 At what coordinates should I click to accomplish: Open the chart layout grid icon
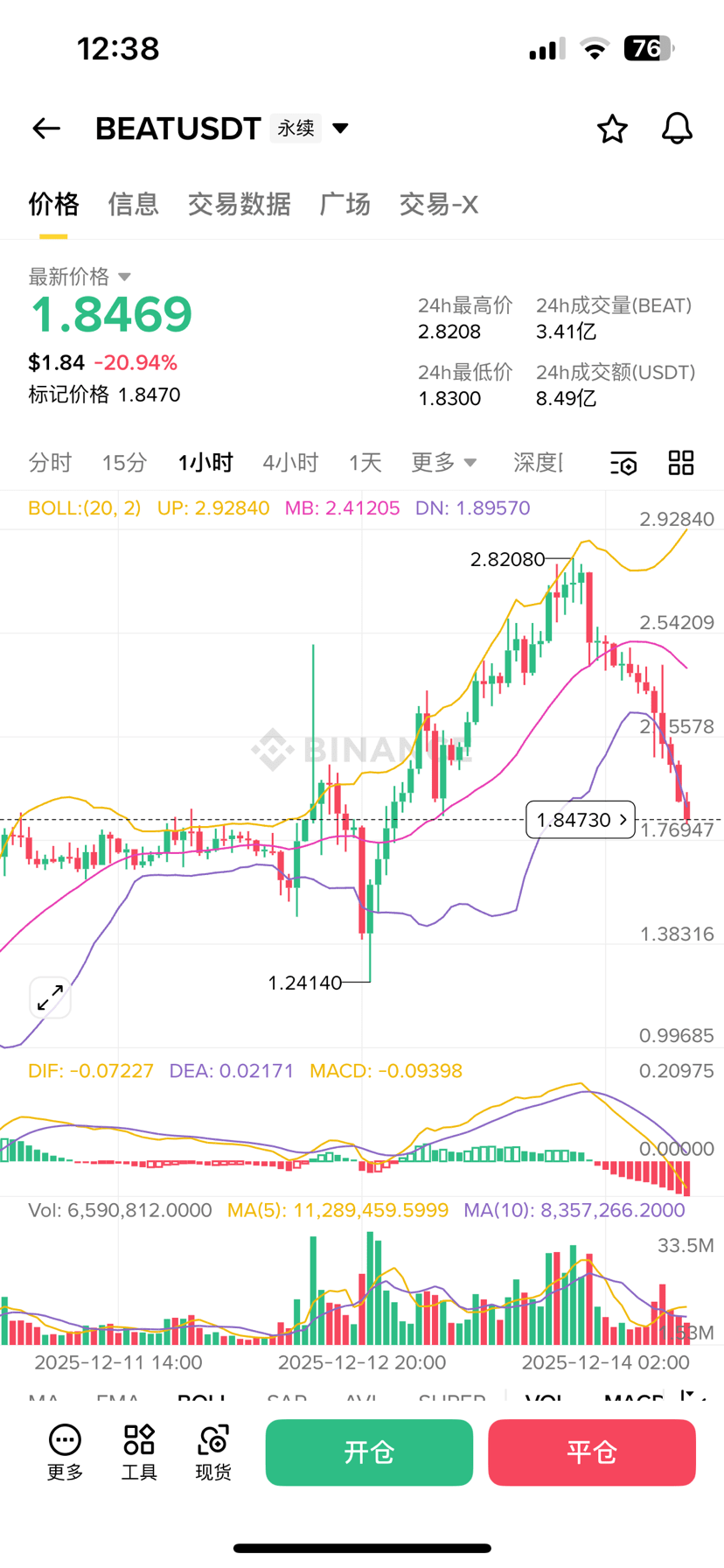tap(681, 463)
